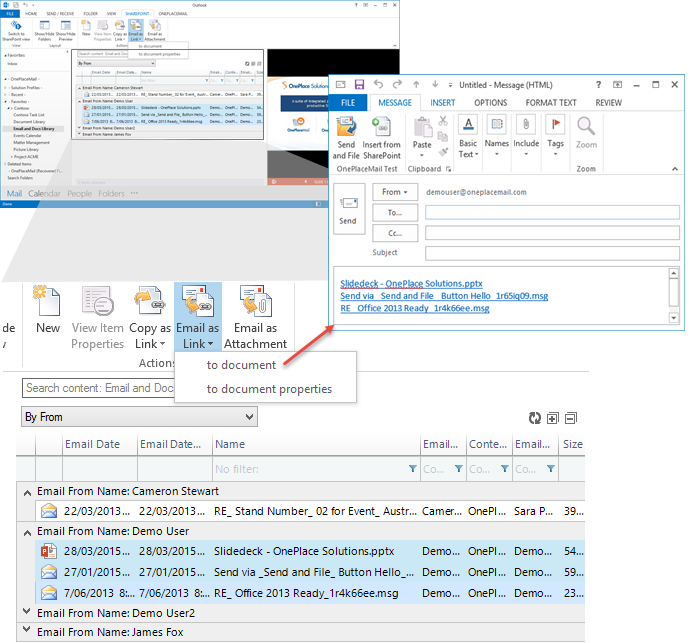Screen dimensions: 700x643
Task: Open Calendar in Outlook navigation bar
Action: coord(44,193)
